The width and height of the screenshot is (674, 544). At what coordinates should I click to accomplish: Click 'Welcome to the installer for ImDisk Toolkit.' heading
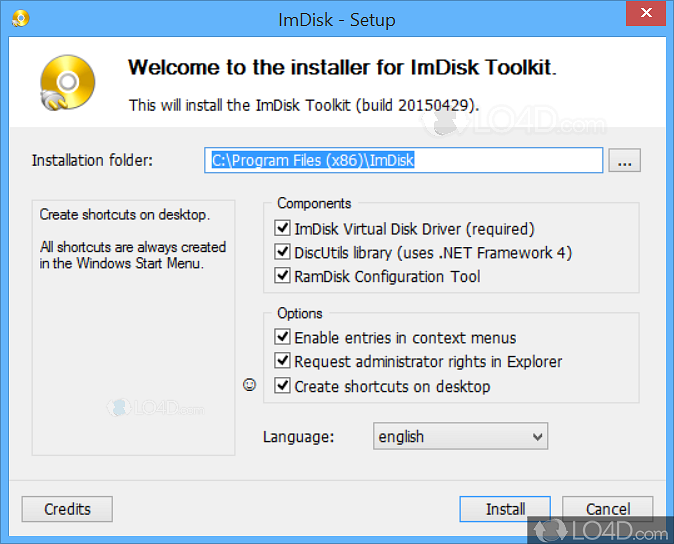click(342, 67)
